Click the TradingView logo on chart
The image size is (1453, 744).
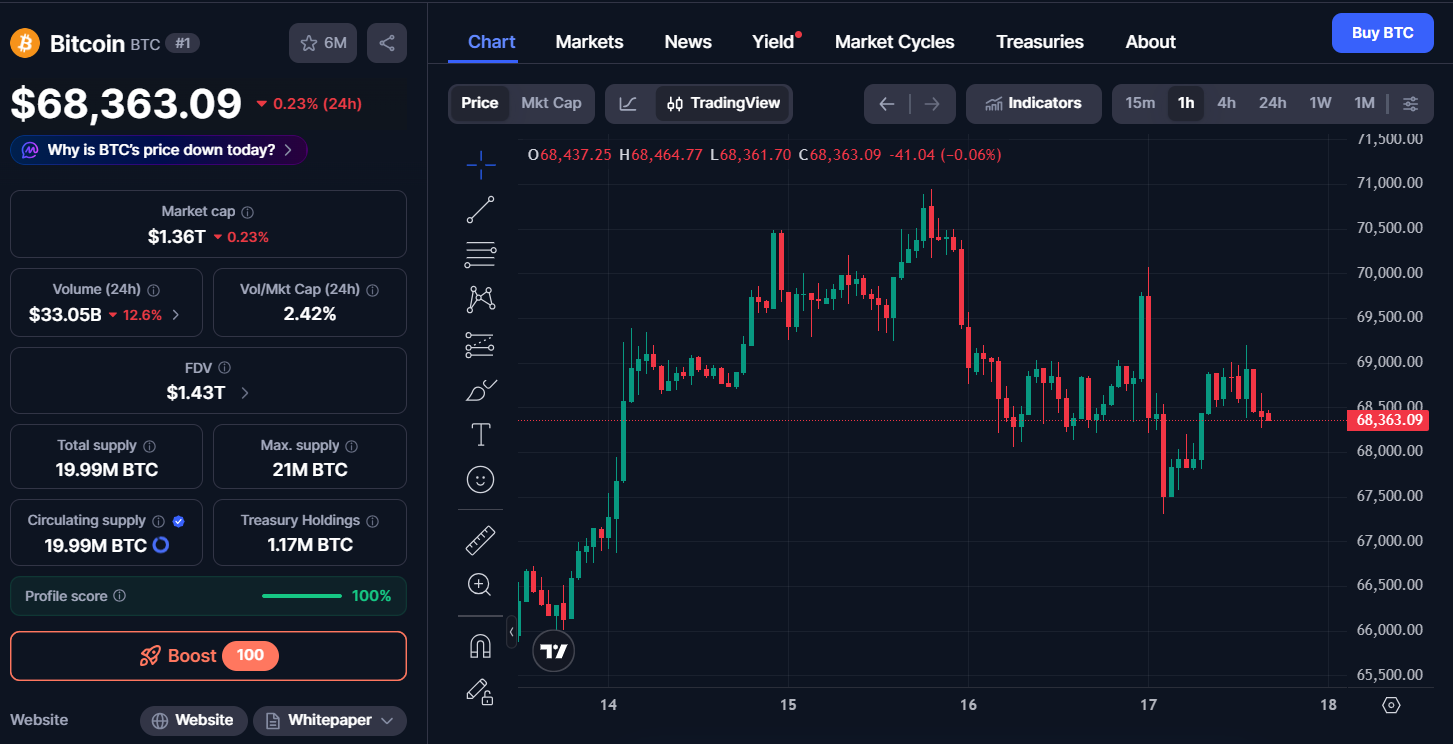(554, 651)
